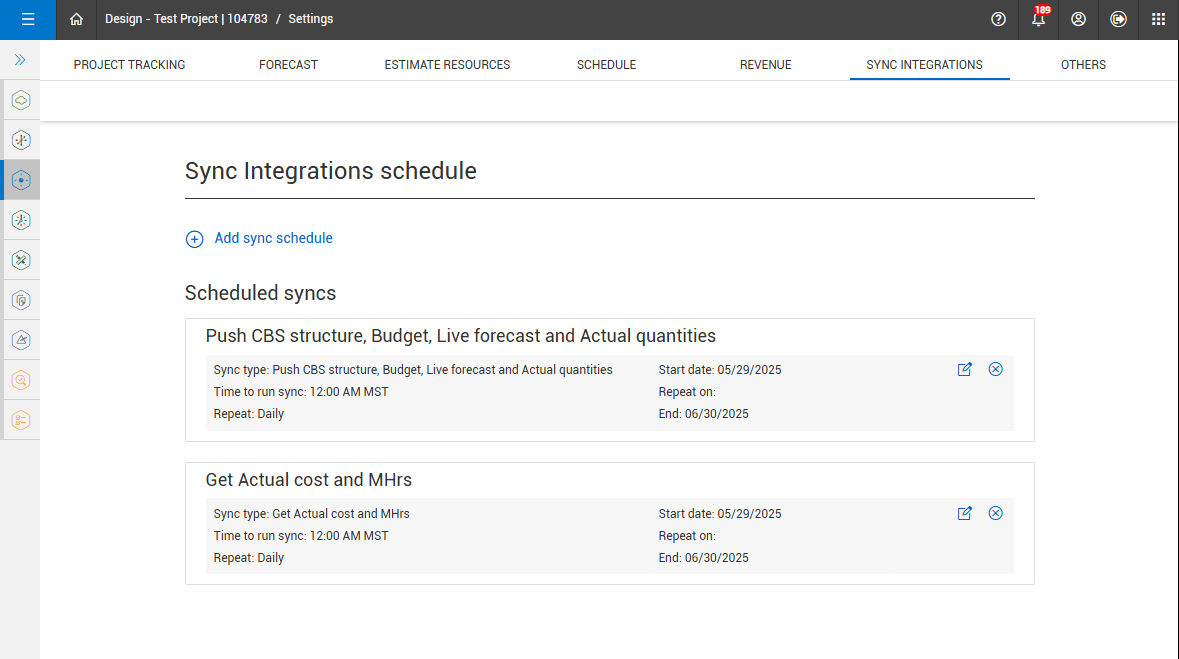
Task: Click the Add sync schedule link
Action: point(272,238)
